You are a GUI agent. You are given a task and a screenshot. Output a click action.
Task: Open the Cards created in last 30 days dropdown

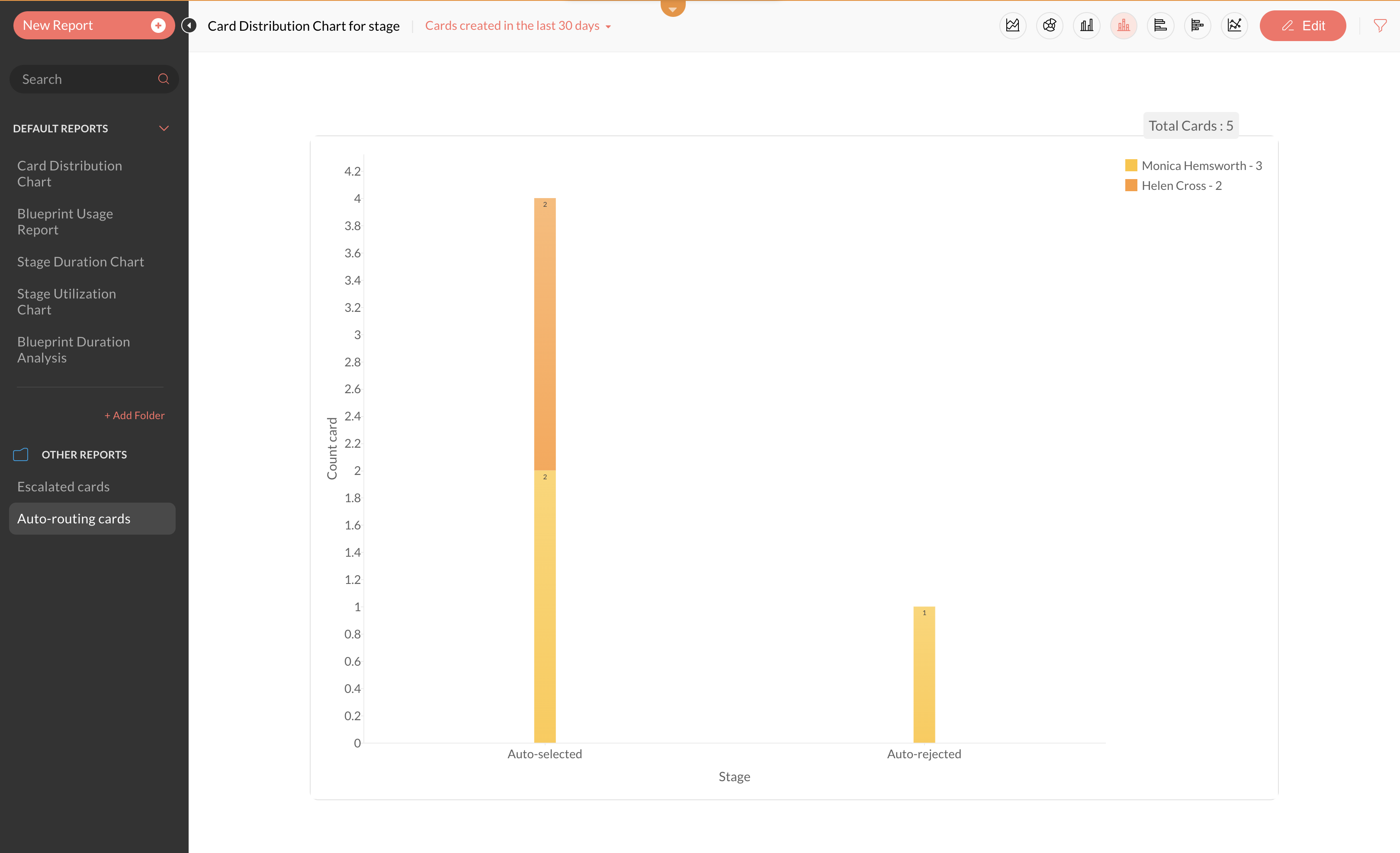coord(517,26)
